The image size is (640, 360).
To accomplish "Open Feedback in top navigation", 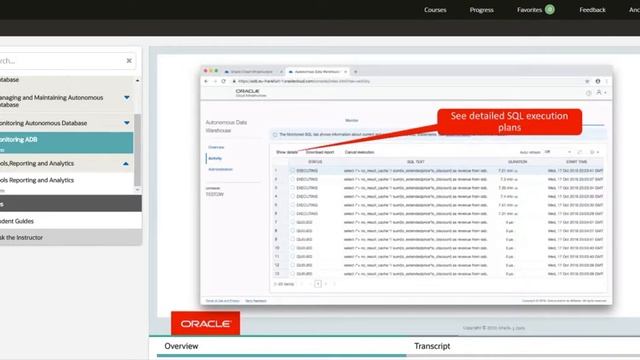I will (592, 10).
